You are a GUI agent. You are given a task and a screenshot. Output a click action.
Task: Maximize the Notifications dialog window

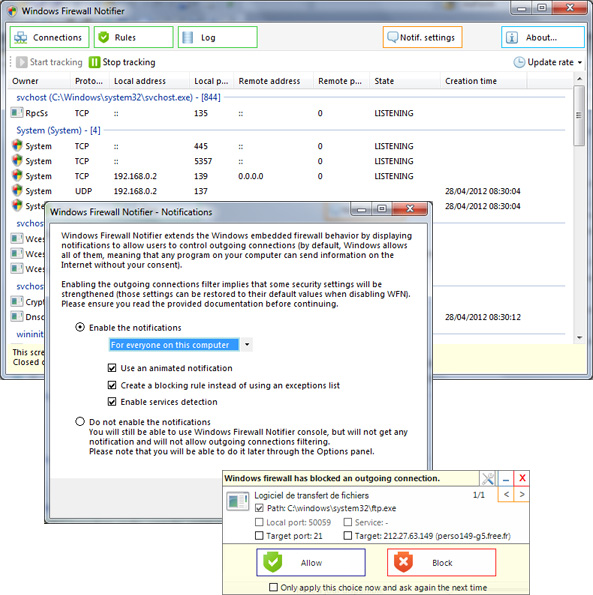click(382, 209)
